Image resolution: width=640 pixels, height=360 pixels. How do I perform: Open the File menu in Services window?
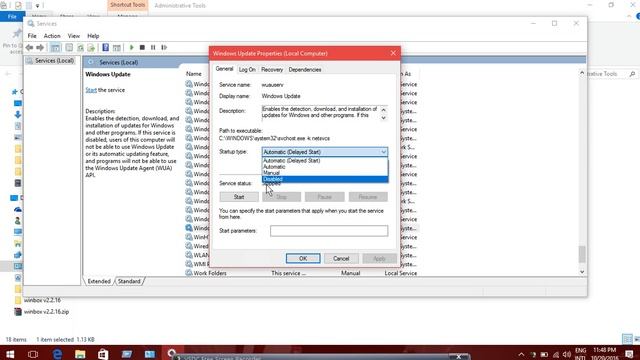pyautogui.click(x=32, y=36)
